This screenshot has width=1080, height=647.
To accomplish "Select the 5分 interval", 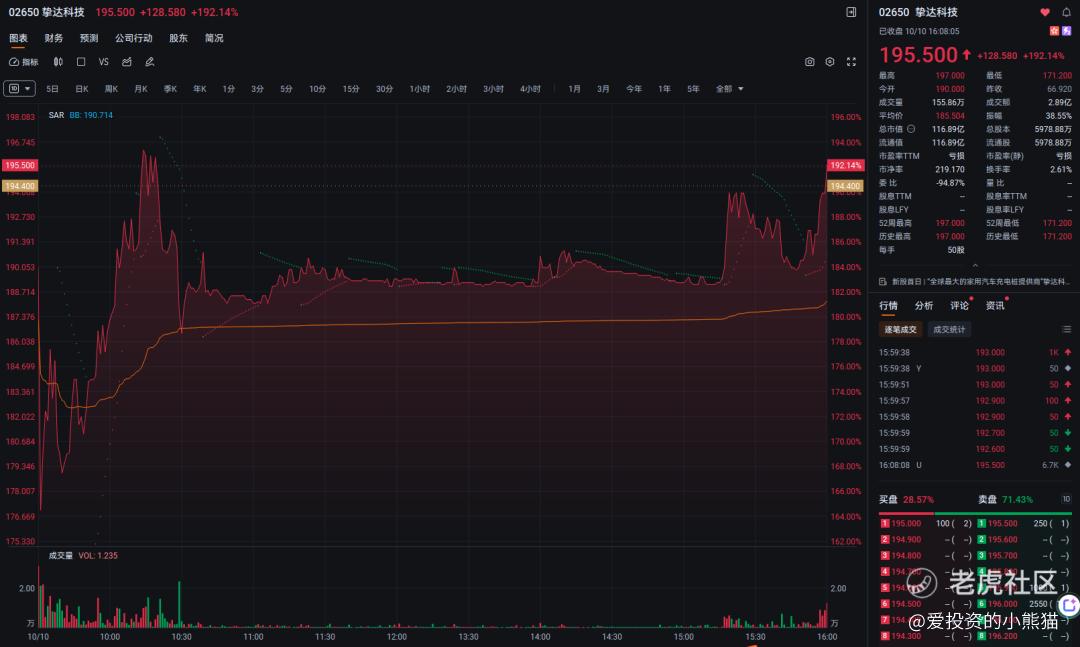I will point(287,89).
